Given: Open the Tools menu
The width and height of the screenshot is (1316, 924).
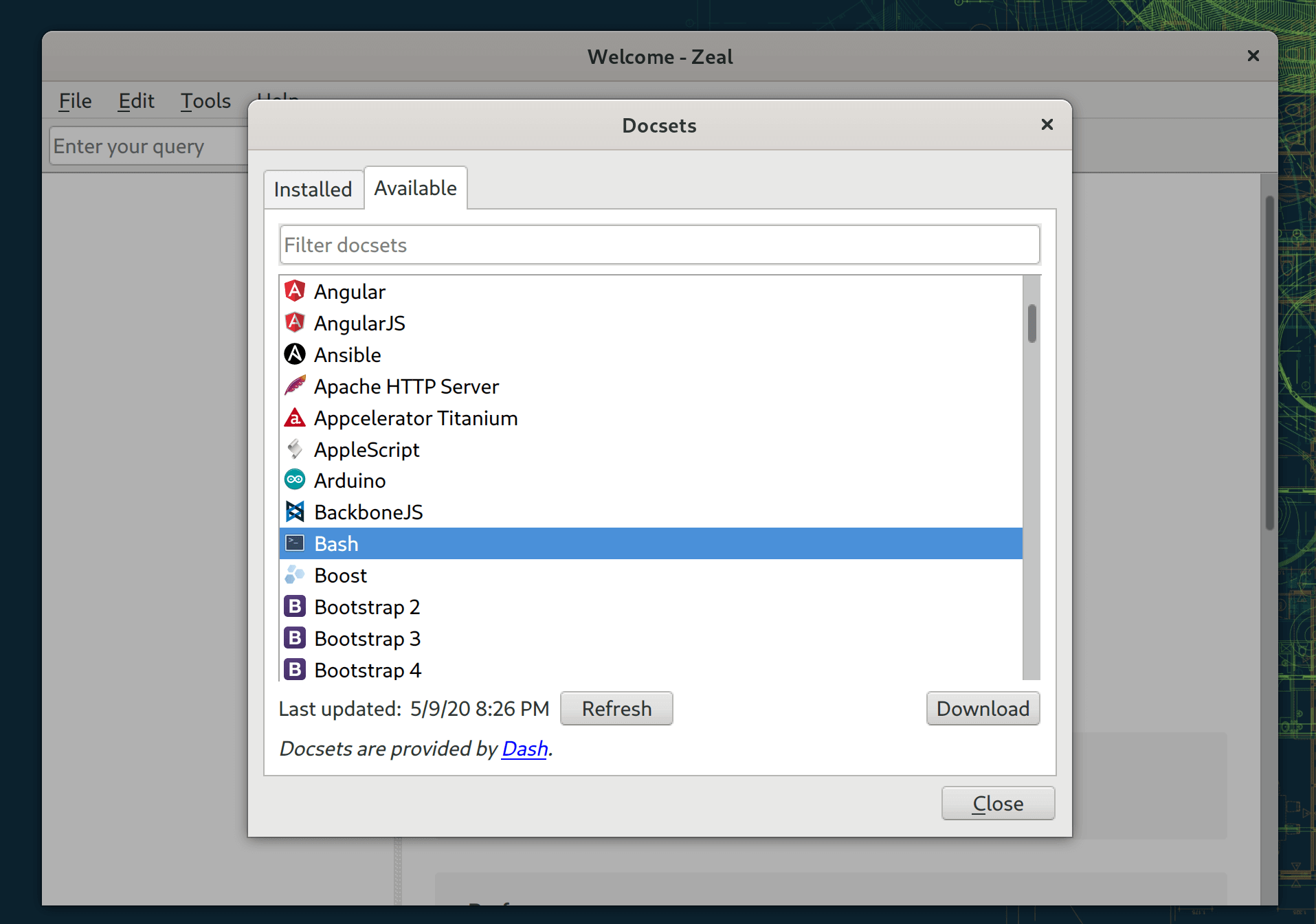Looking at the screenshot, I should 205,101.
